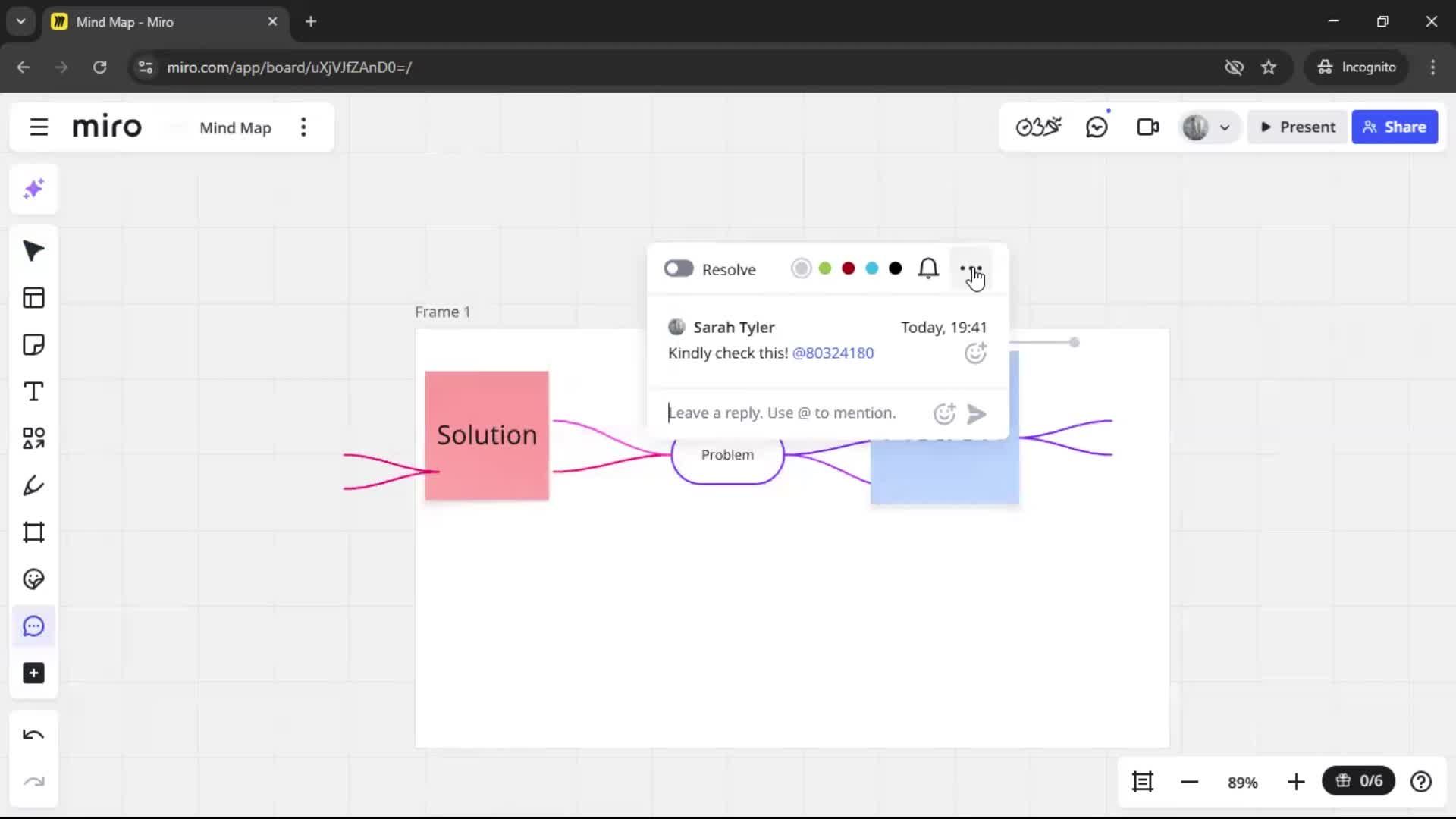1456x819 pixels.
Task: Choose the gray comment color
Action: (x=801, y=268)
